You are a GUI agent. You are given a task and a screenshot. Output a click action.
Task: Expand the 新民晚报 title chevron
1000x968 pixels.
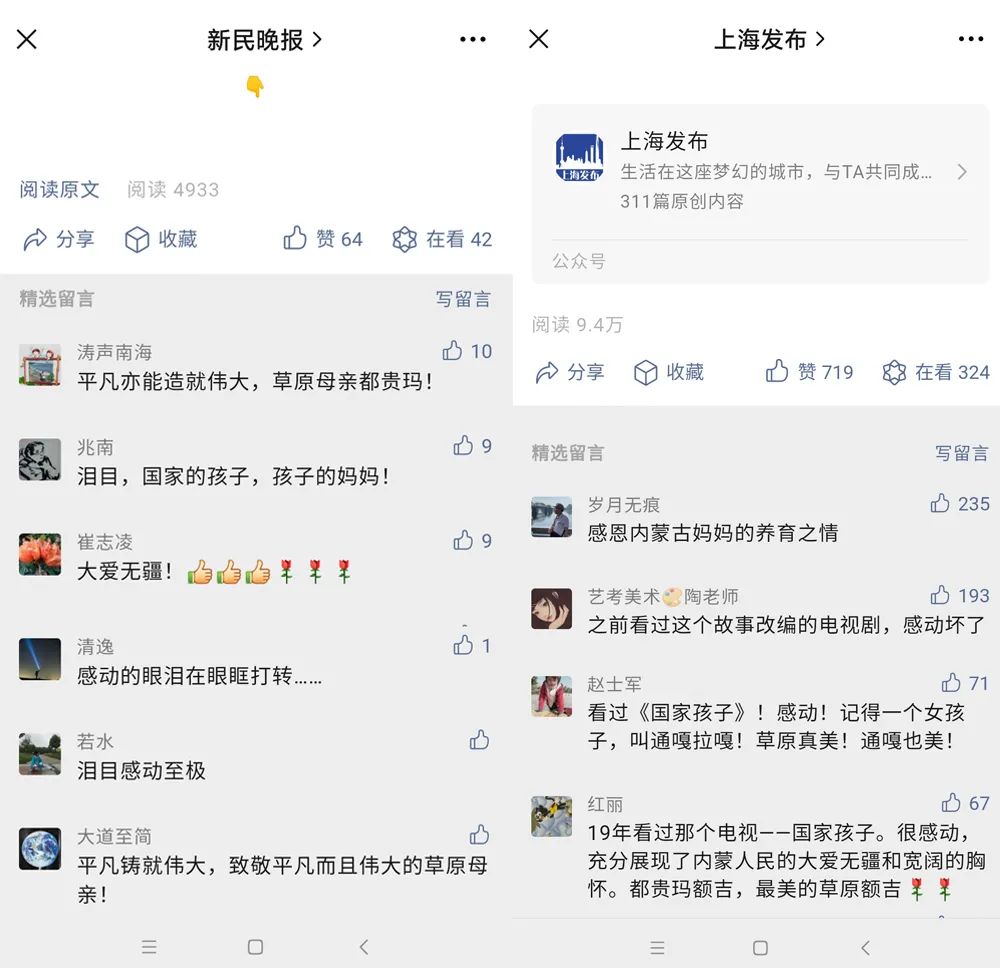coord(317,40)
